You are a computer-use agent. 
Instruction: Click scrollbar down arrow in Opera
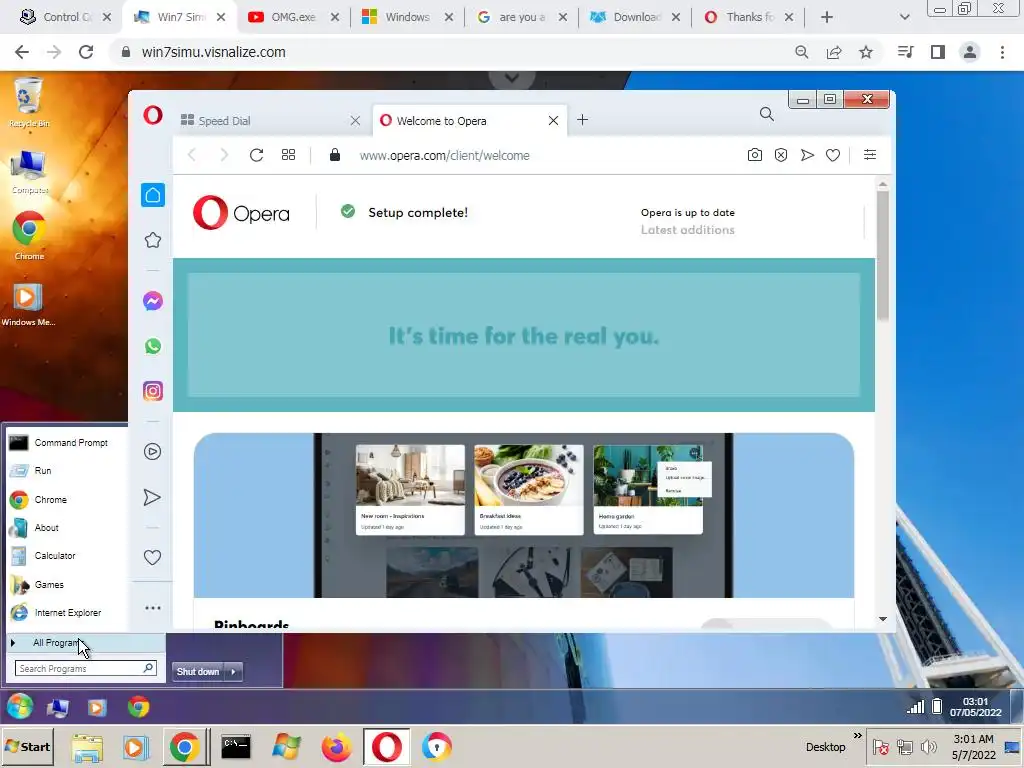883,618
